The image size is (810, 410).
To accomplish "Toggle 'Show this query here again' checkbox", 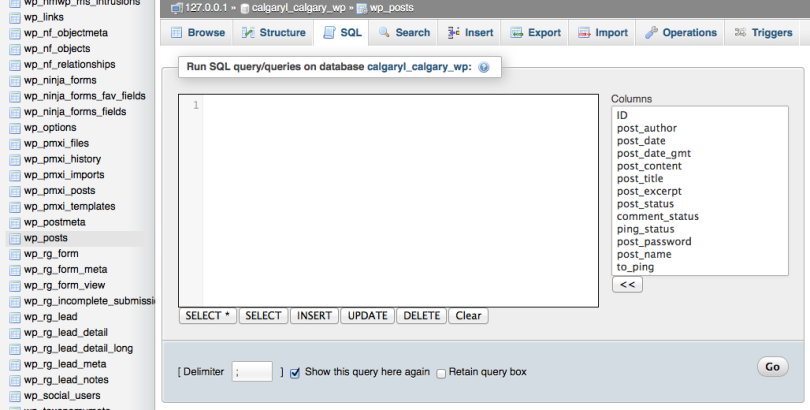I will pyautogui.click(x=295, y=373).
